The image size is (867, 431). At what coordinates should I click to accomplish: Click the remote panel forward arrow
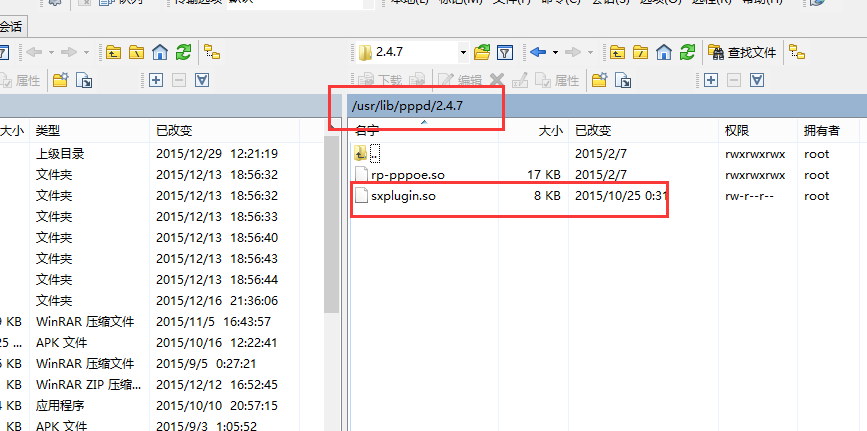point(573,53)
